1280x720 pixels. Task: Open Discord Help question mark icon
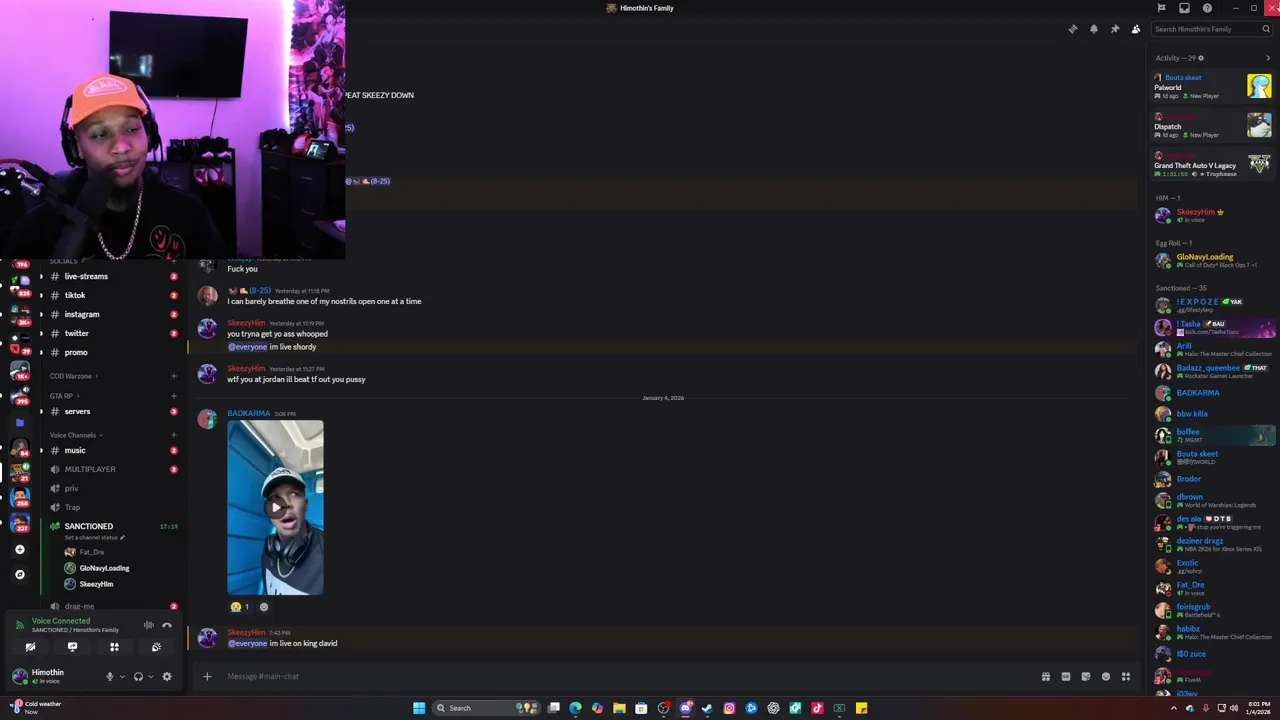(x=1207, y=8)
